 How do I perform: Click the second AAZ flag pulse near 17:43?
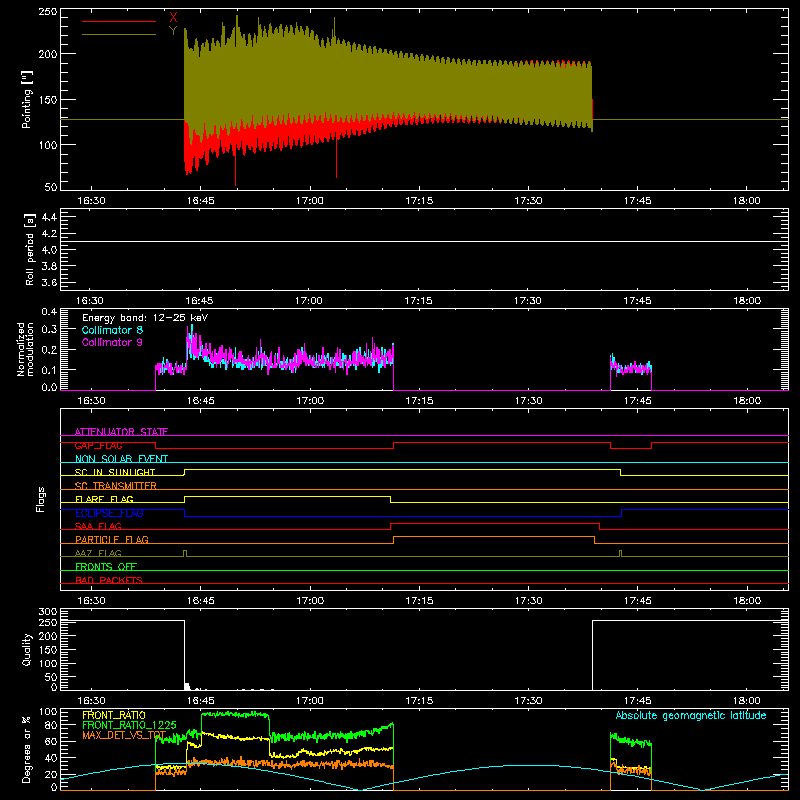tap(620, 554)
